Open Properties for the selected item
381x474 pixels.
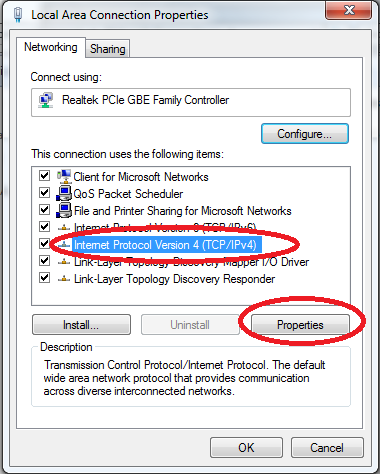300,325
